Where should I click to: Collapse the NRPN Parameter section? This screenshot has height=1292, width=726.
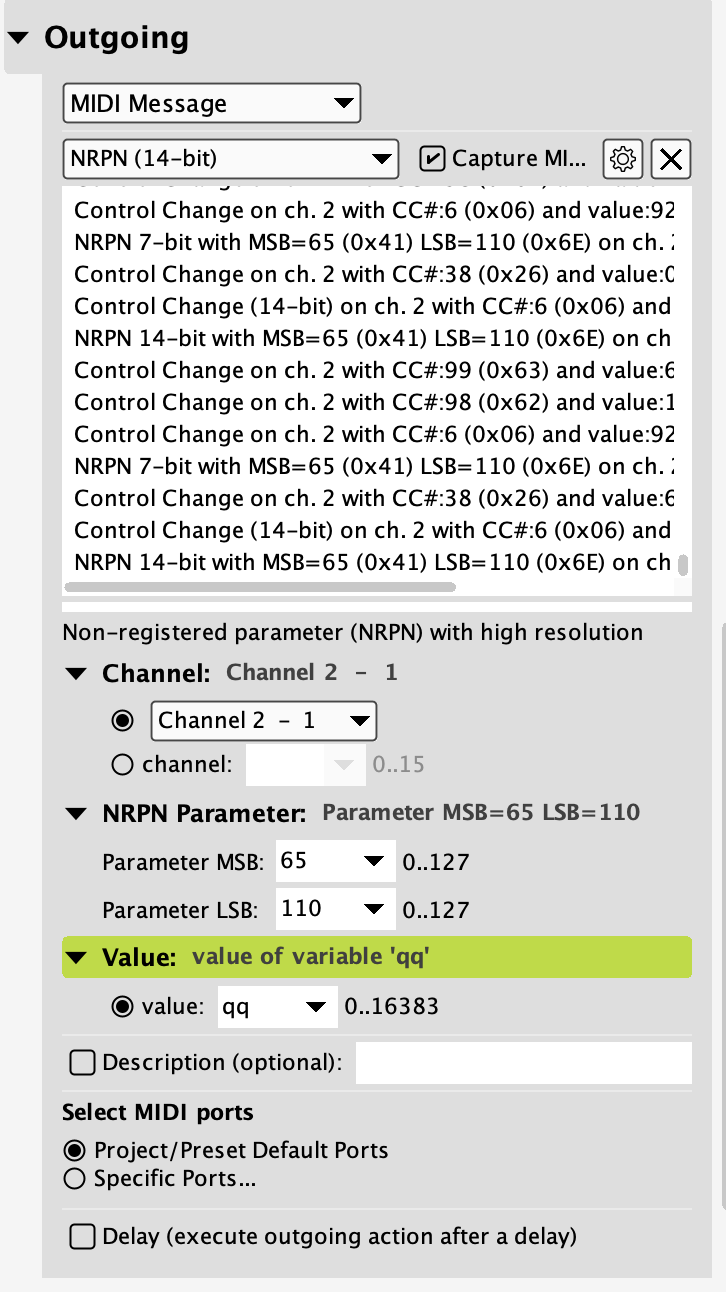[76, 814]
